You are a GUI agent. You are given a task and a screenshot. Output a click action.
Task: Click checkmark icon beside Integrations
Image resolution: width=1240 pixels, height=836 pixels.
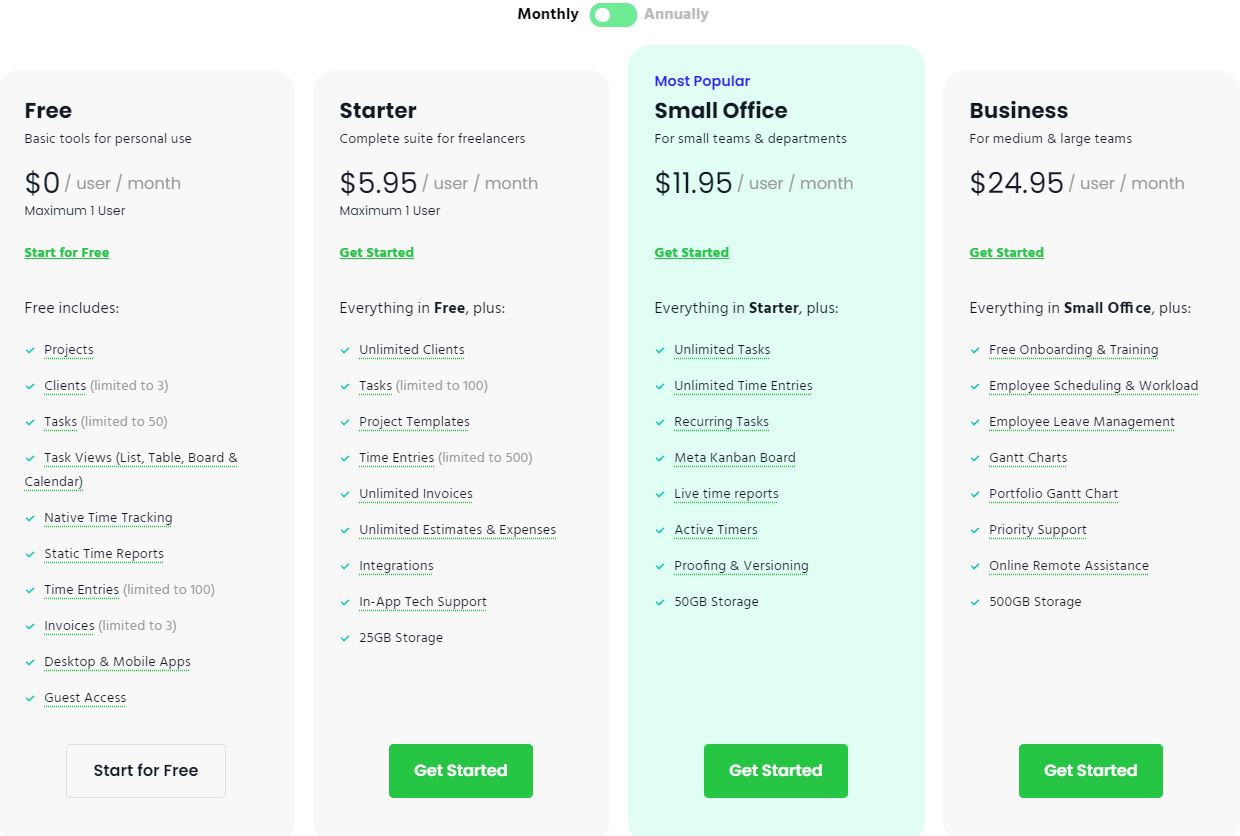(345, 567)
